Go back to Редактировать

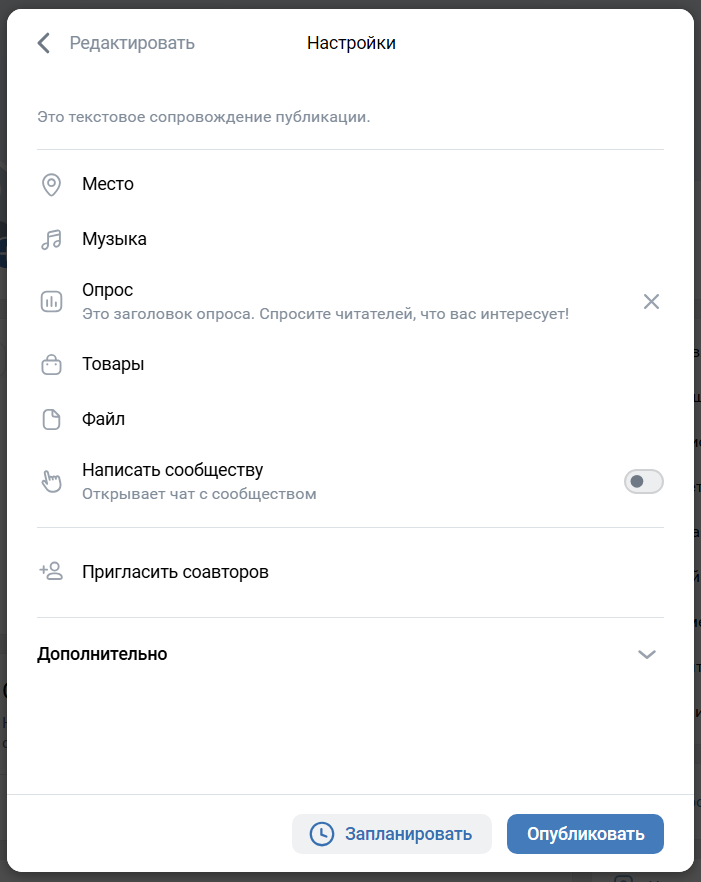click(132, 43)
